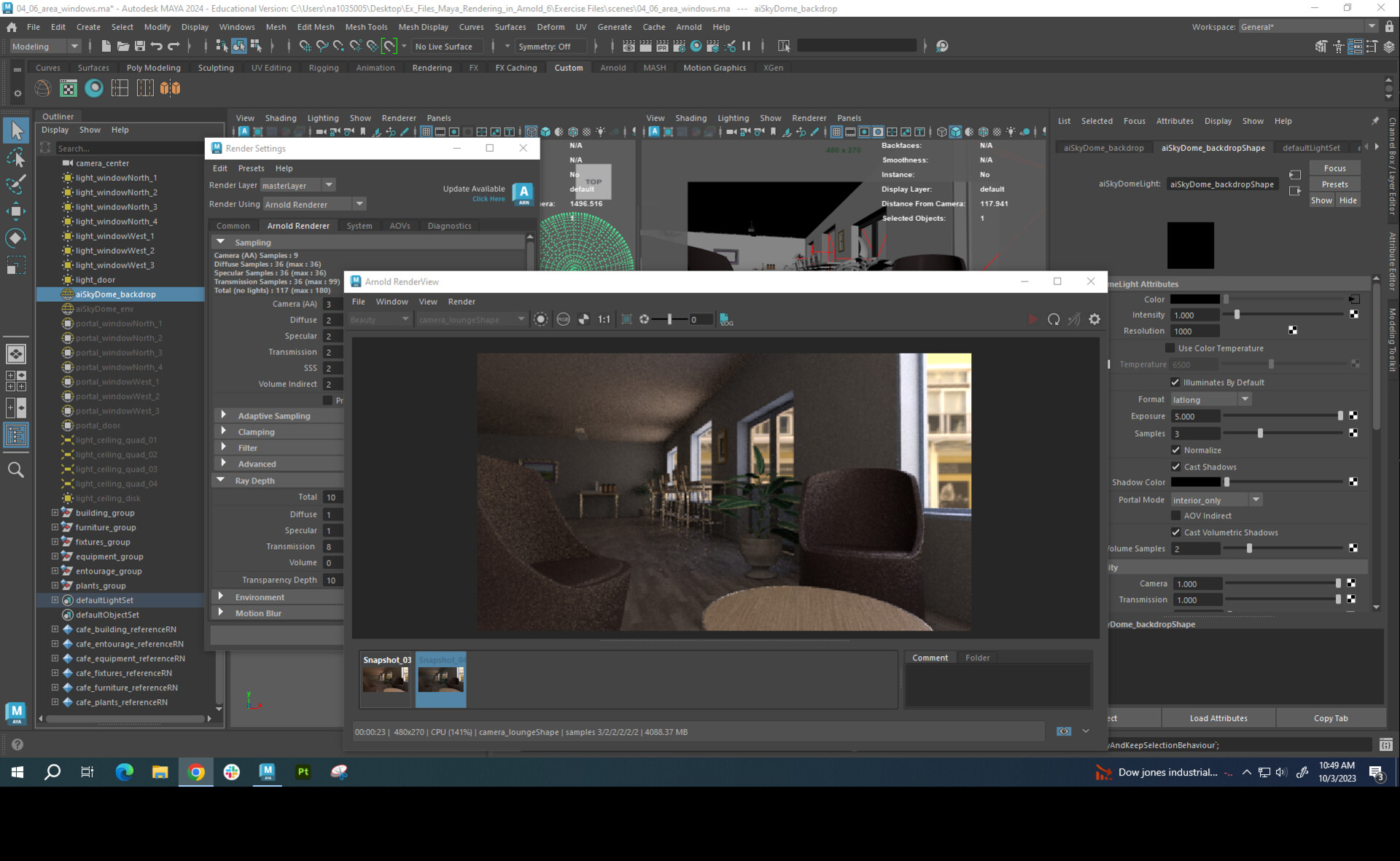Open the Portal Mode dropdown
Screen dimensions: 1400x861
click(1256, 499)
